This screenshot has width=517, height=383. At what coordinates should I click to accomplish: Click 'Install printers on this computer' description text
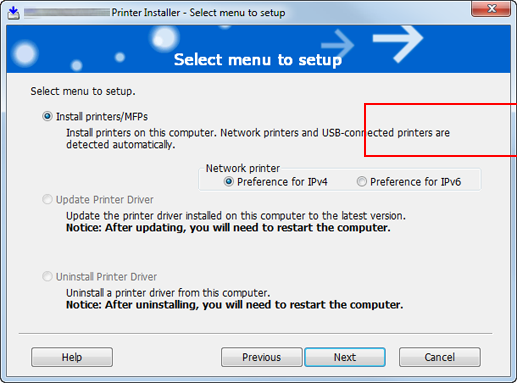258,138
